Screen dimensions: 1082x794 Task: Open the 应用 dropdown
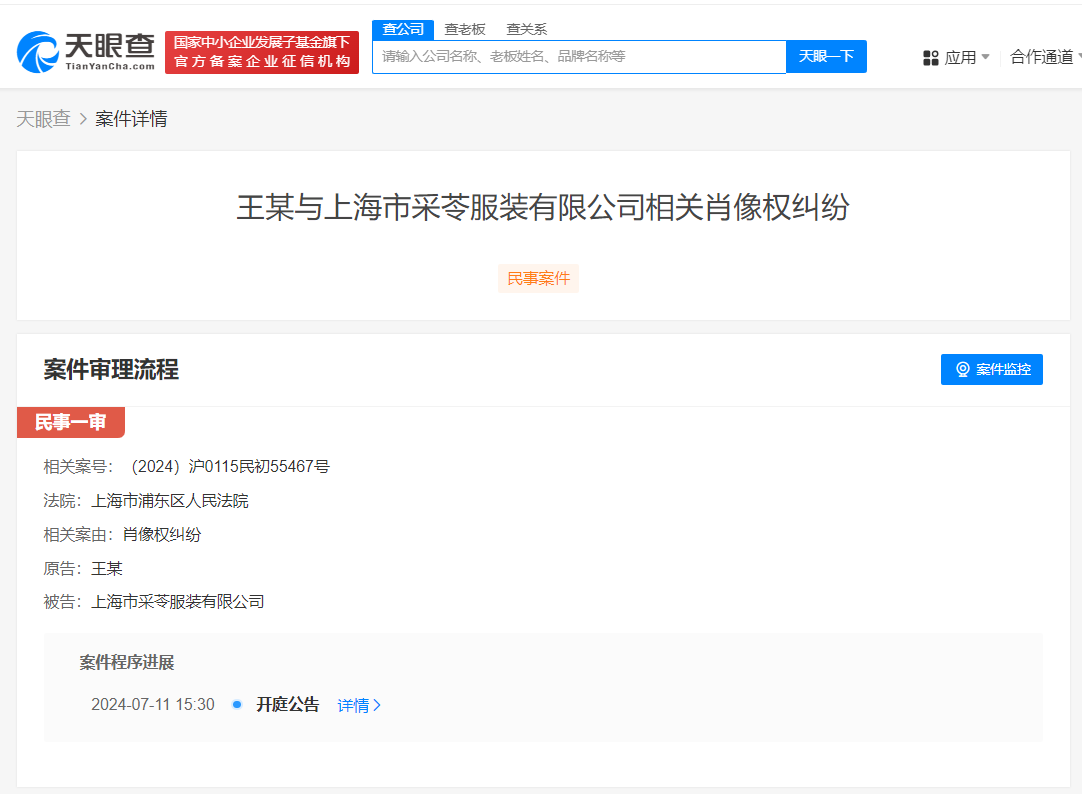coord(965,57)
